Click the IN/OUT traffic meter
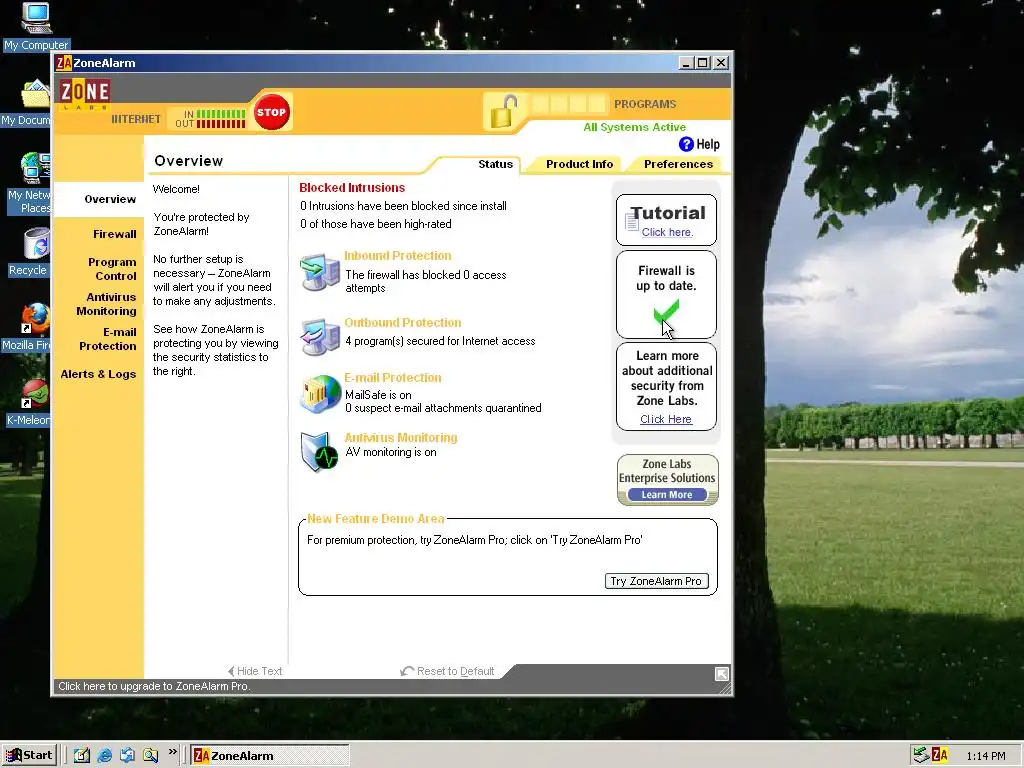Viewport: 1024px width, 768px height. click(210, 119)
